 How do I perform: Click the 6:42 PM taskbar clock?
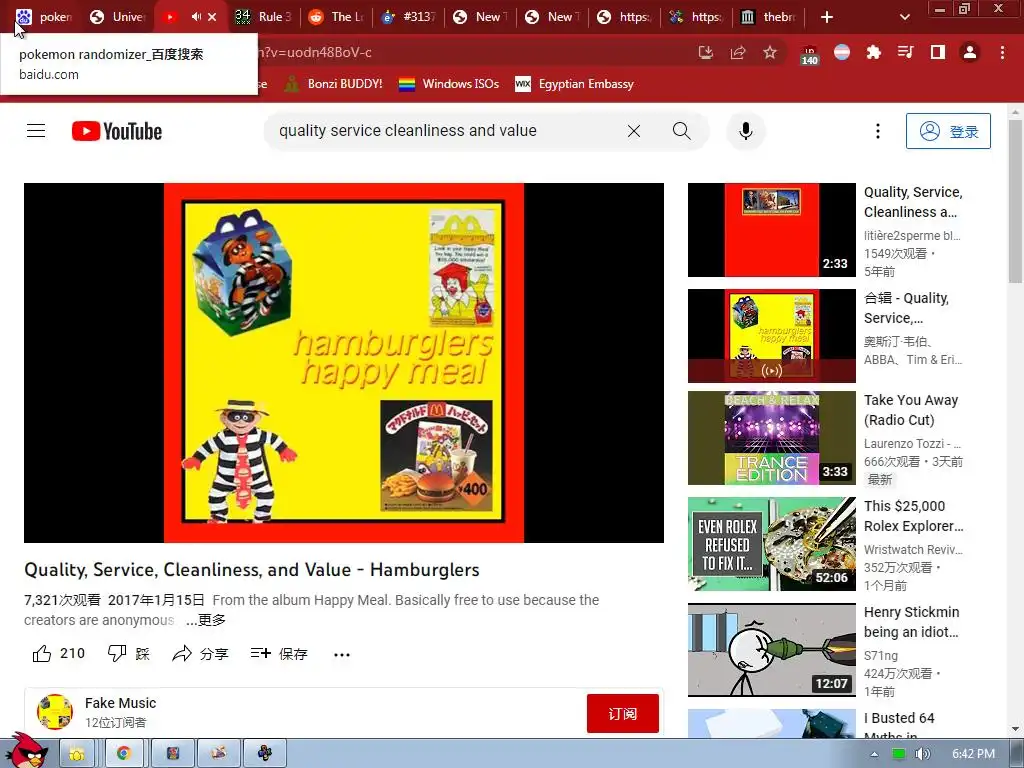tap(973, 754)
